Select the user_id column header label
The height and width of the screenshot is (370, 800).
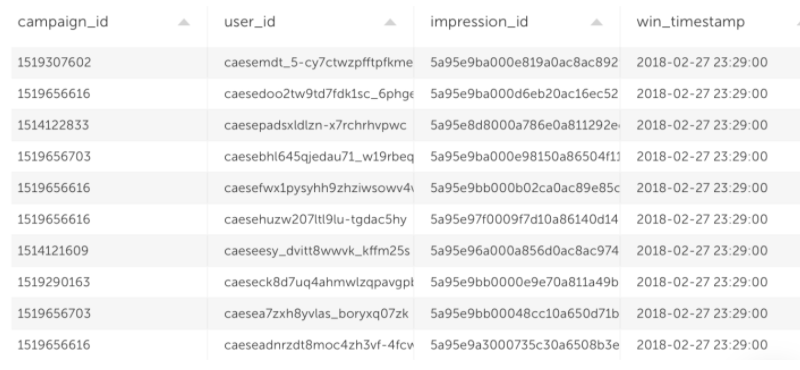point(249,22)
